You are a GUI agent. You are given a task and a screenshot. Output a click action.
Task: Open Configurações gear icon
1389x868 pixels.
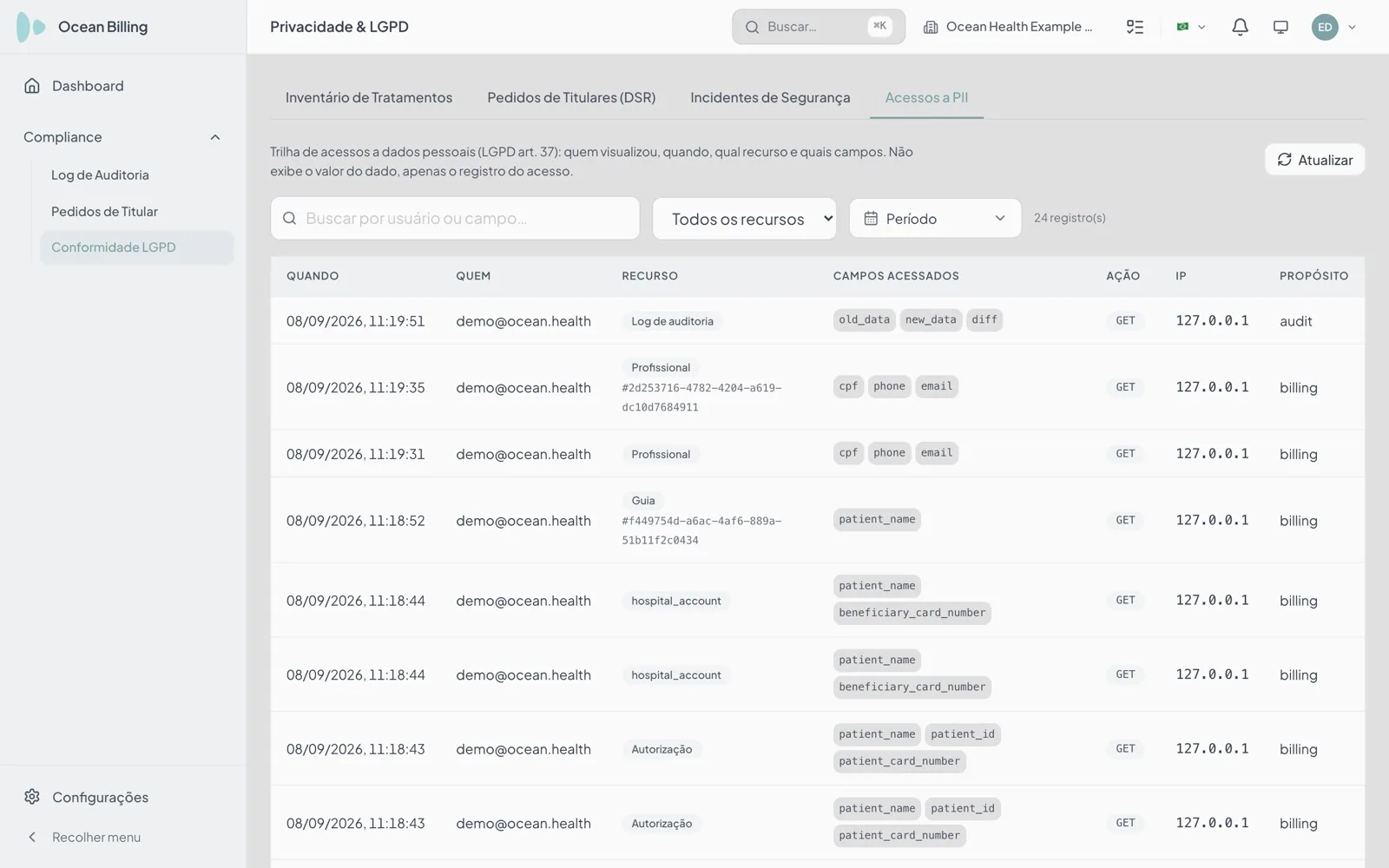point(32,797)
